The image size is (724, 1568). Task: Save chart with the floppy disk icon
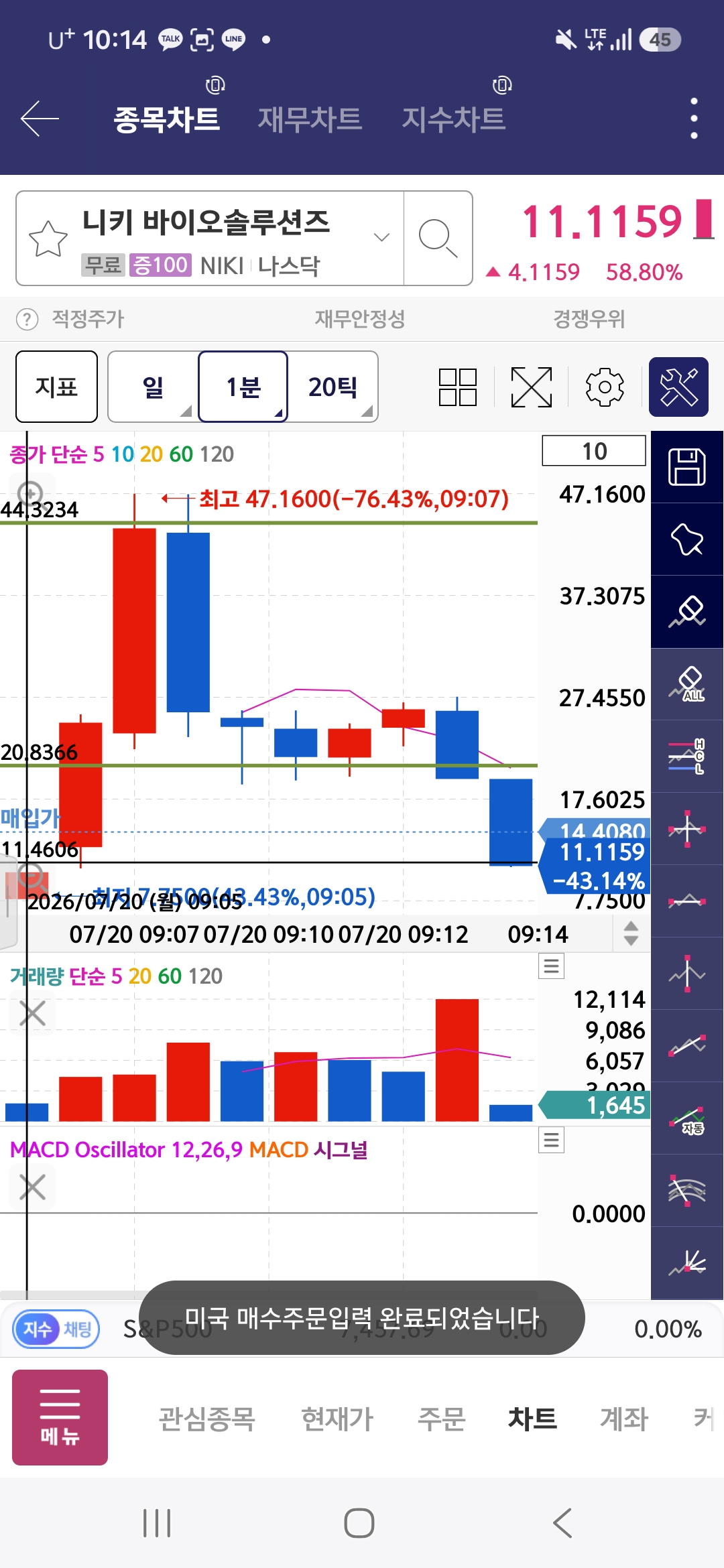click(x=687, y=467)
